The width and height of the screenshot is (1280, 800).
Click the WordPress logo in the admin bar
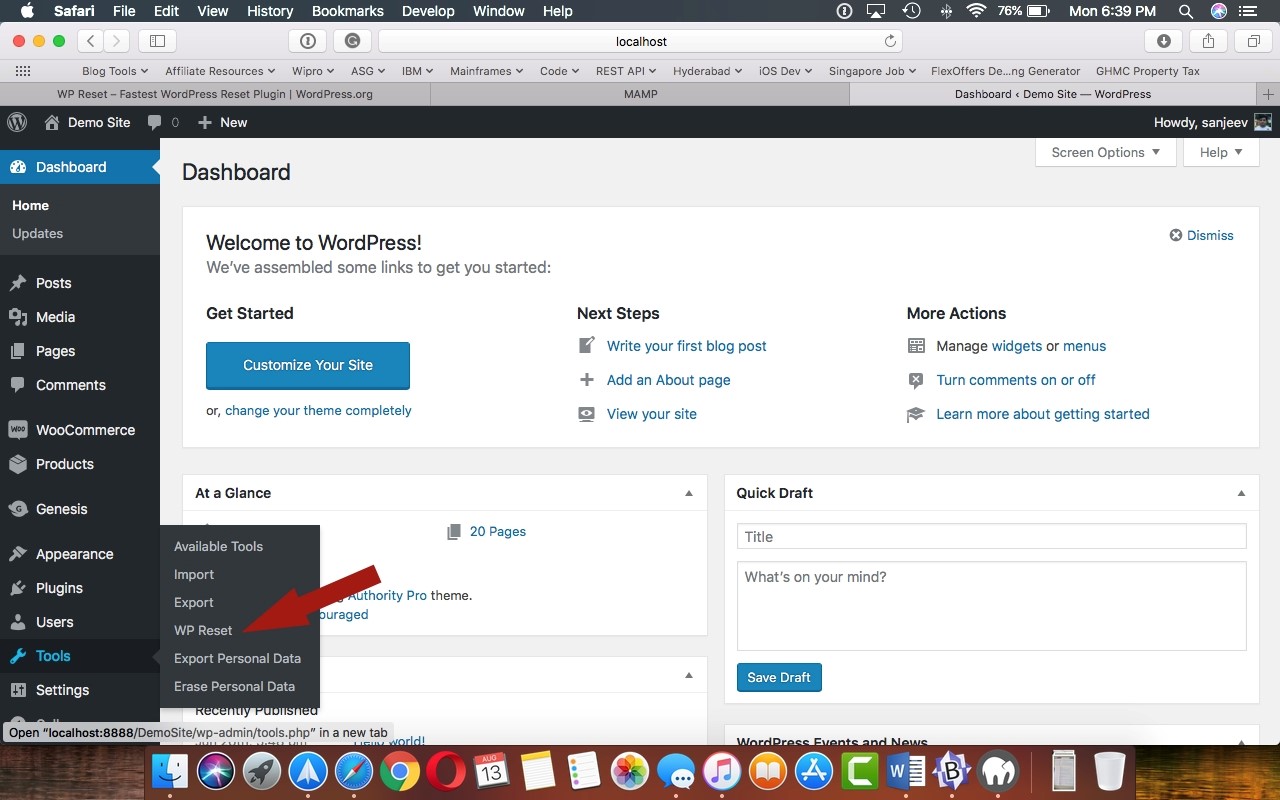(16, 122)
